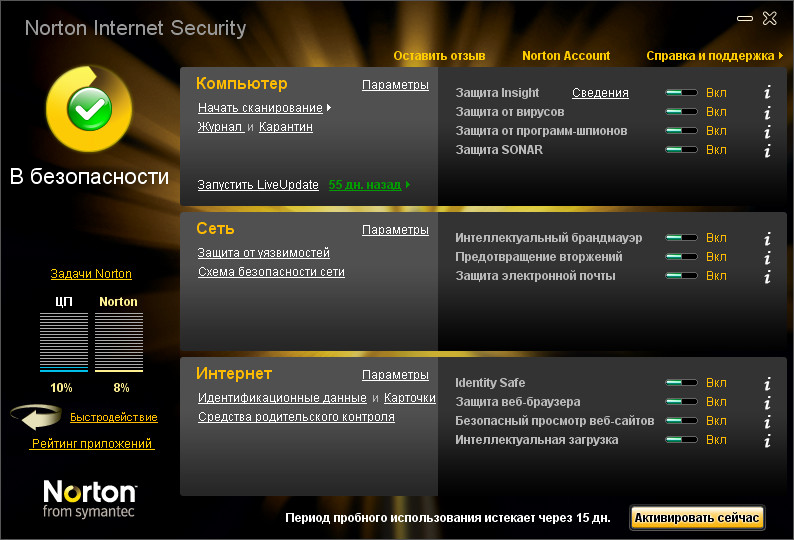Click the info icon for Защита SONAR
This screenshot has width=794, height=540.
point(767,150)
